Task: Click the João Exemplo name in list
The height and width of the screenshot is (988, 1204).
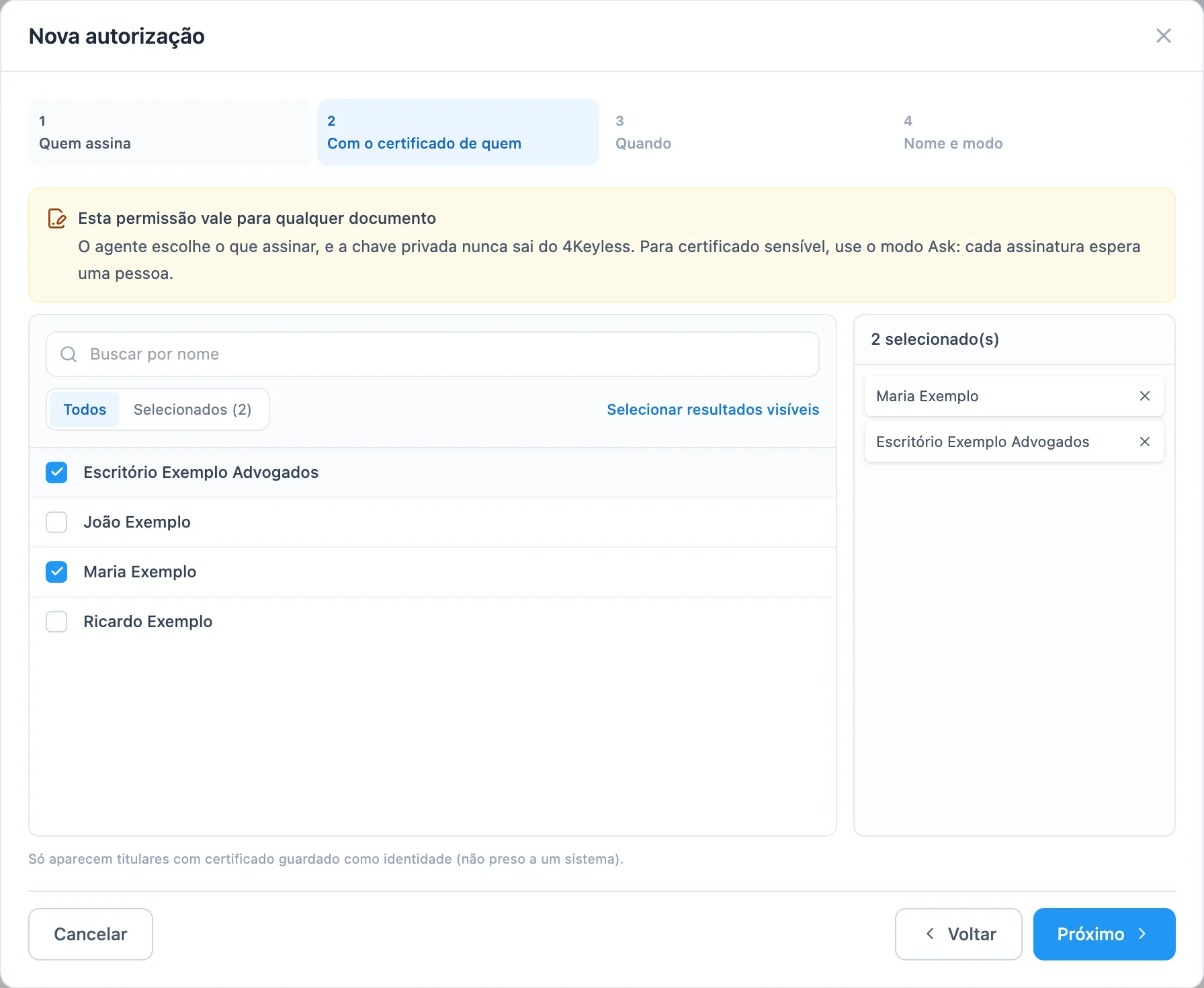Action: click(x=137, y=522)
